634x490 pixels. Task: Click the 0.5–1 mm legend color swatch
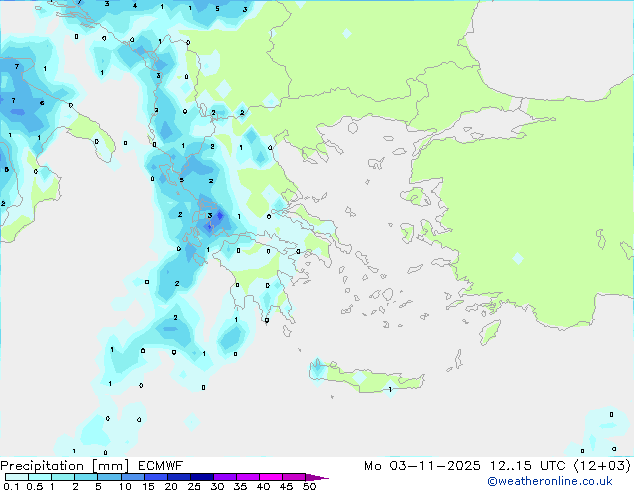(40, 477)
